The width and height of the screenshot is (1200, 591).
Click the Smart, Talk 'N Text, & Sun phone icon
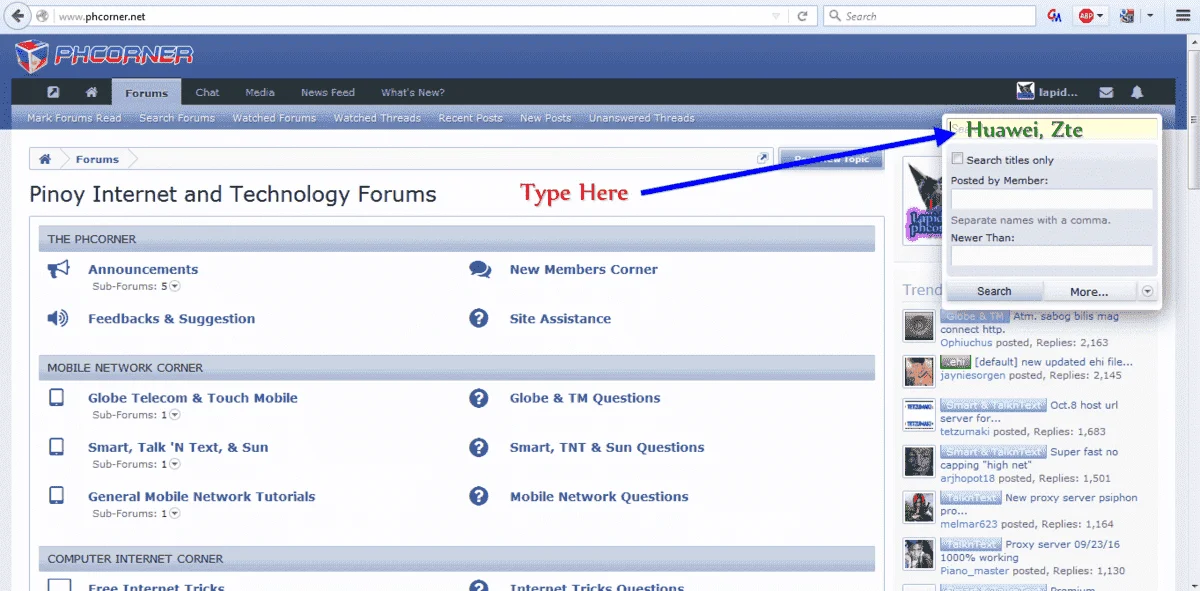coord(56,447)
